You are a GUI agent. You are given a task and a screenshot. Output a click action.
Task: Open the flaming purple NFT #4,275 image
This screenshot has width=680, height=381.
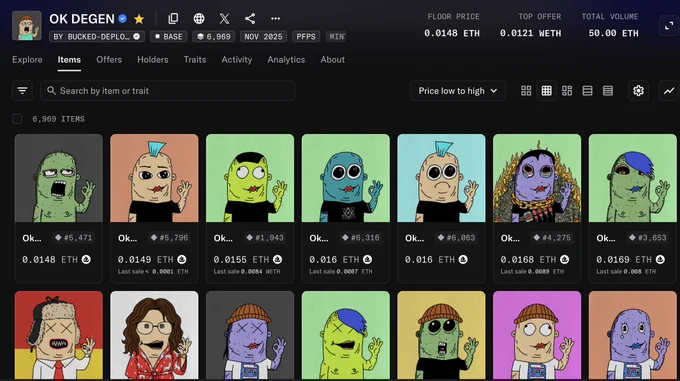[537, 178]
